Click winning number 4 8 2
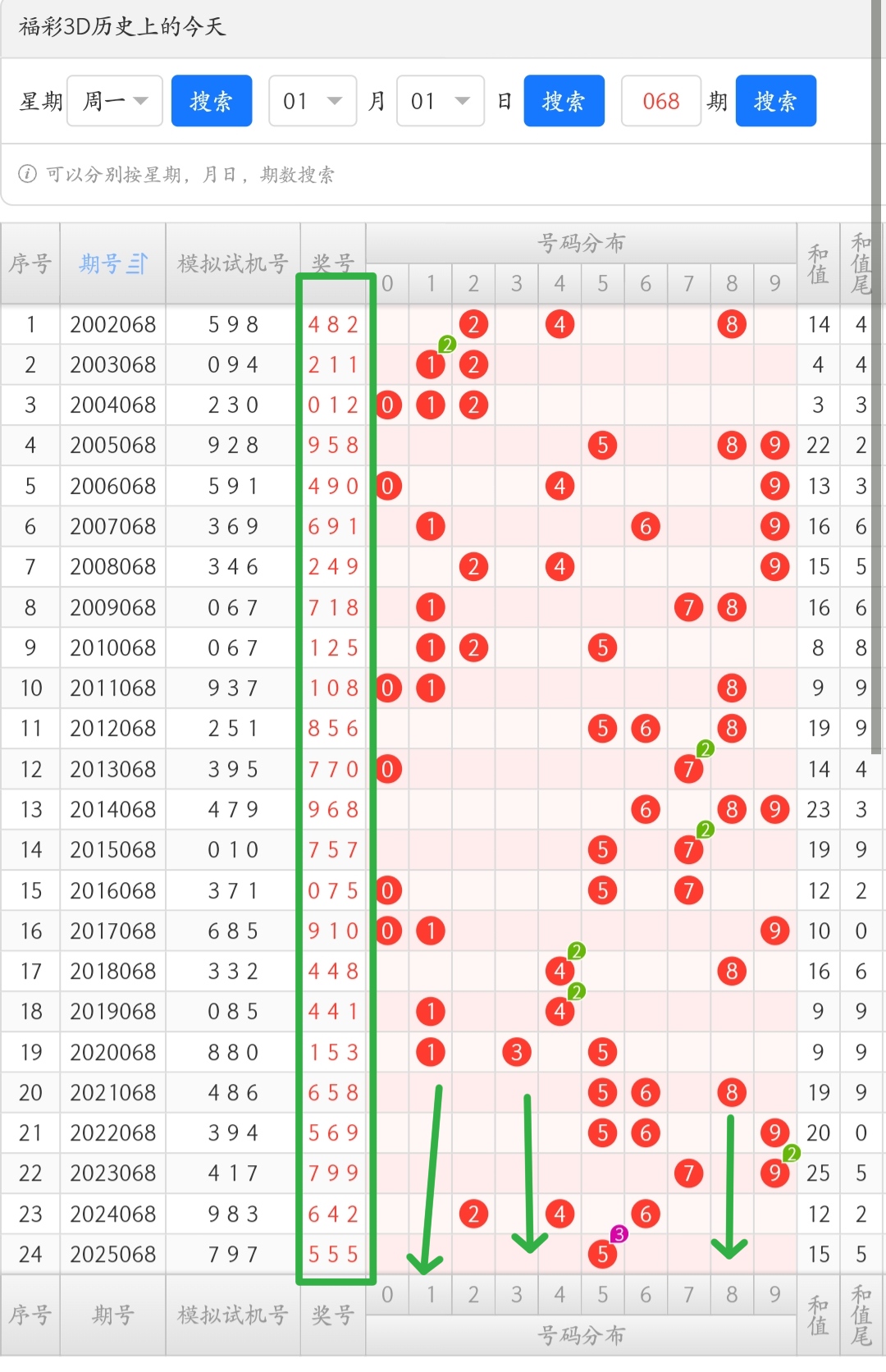This screenshot has height=1372, width=886. [x=333, y=325]
